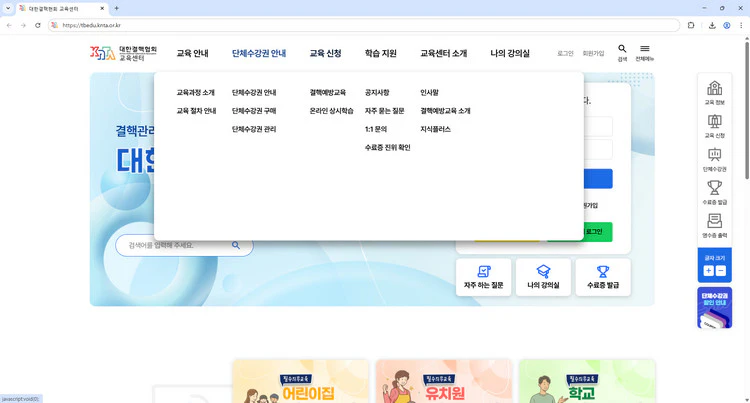
Task: Increase font size with plus button
Action: 708,271
